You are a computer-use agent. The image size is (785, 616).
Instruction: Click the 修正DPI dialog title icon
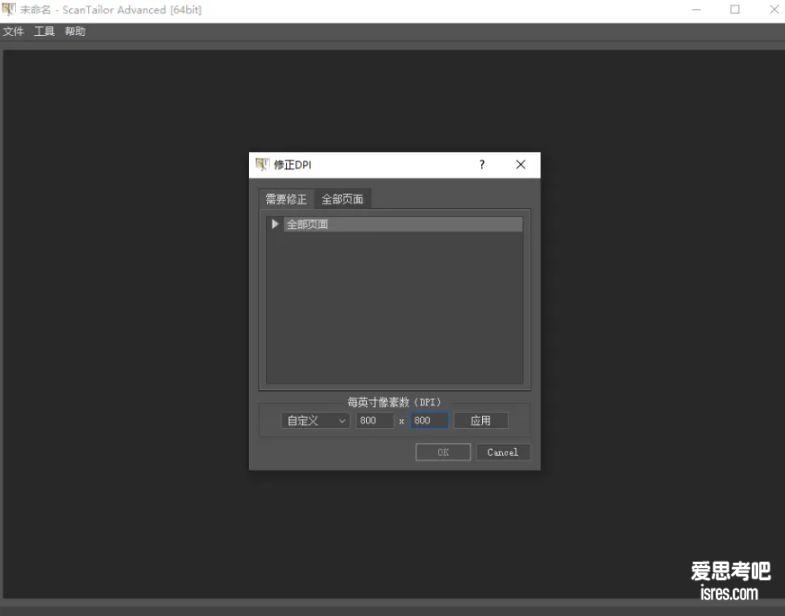pos(262,164)
